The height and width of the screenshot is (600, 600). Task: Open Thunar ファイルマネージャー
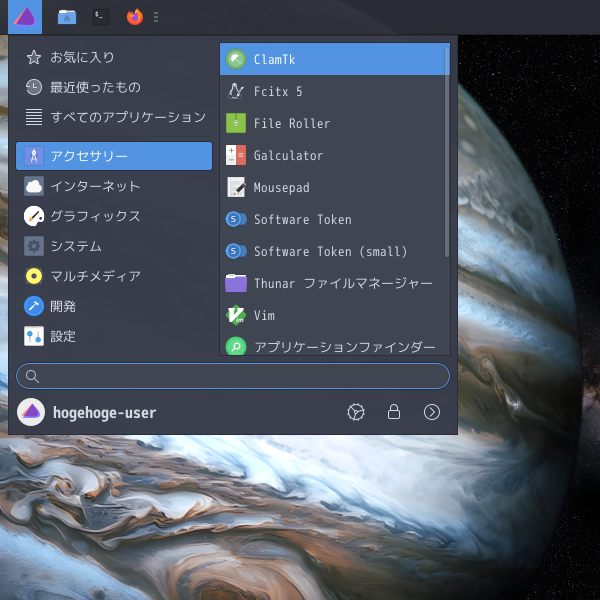334,284
